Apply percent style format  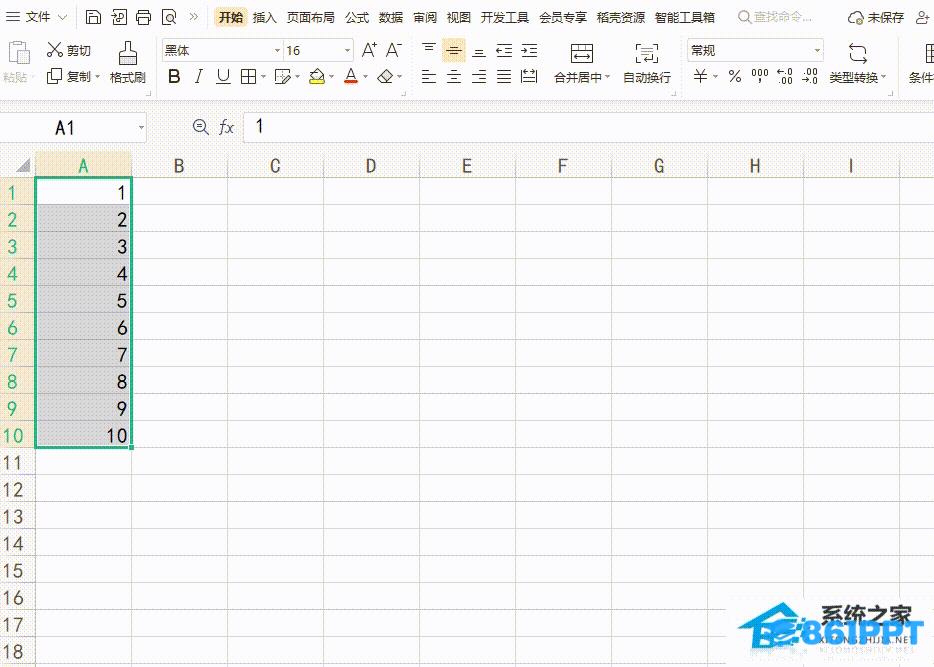pyautogui.click(x=735, y=76)
